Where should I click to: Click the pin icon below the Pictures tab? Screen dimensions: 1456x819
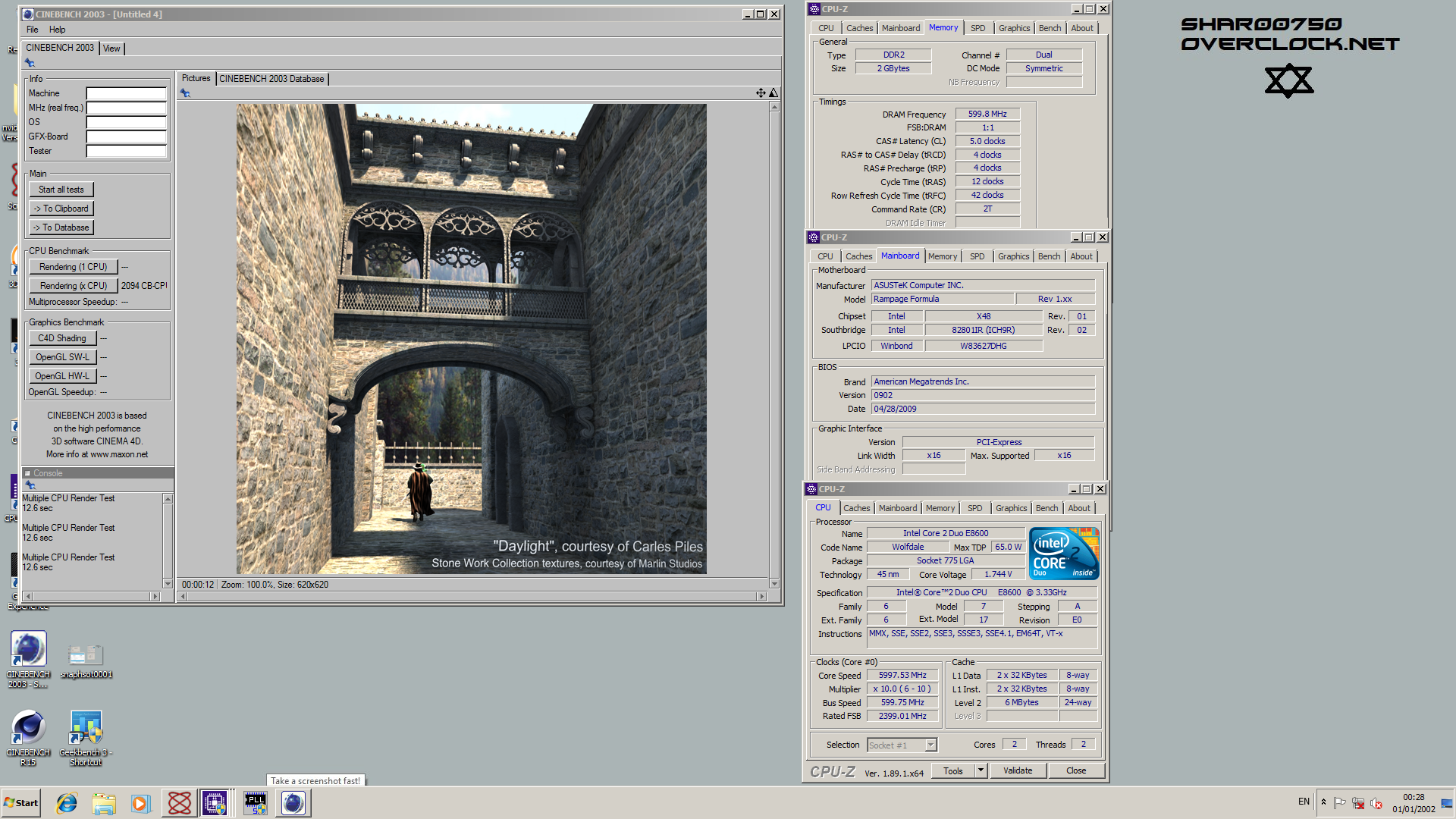(185, 93)
